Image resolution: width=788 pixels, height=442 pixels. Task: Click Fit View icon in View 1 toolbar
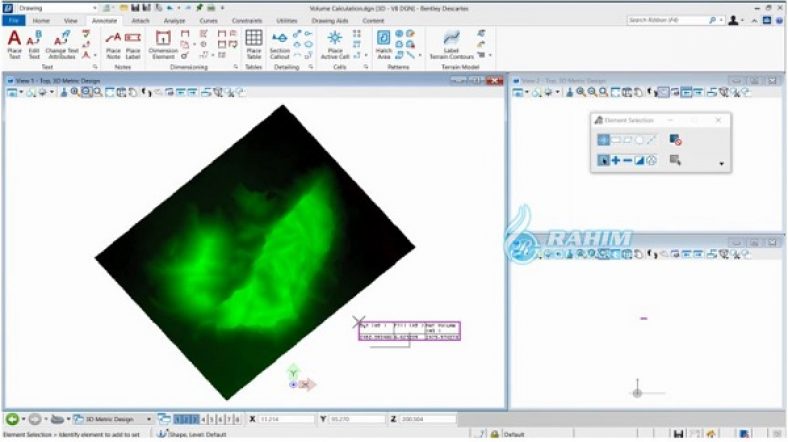(x=110, y=92)
